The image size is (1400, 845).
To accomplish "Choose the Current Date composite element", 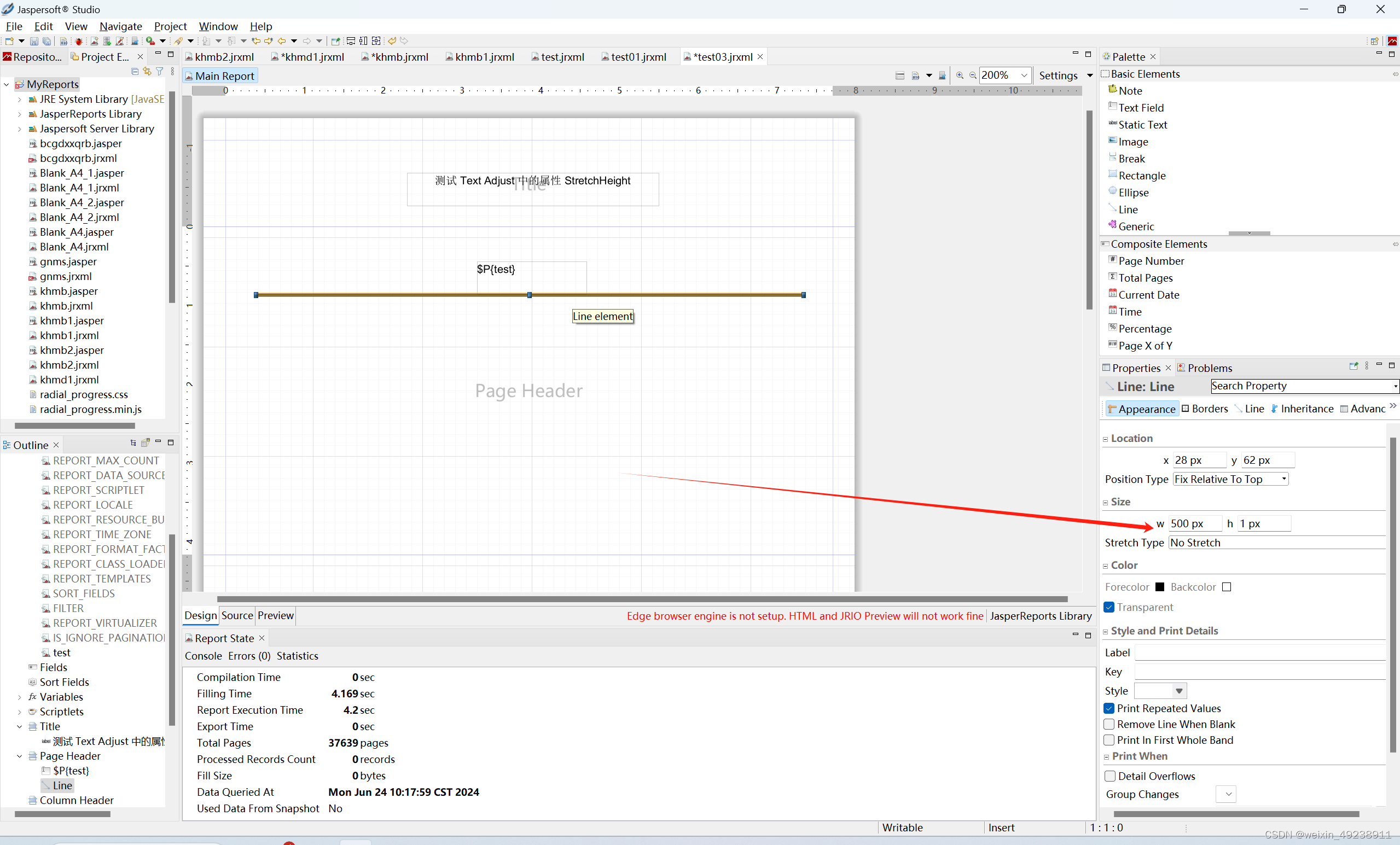I will pos(1148,295).
